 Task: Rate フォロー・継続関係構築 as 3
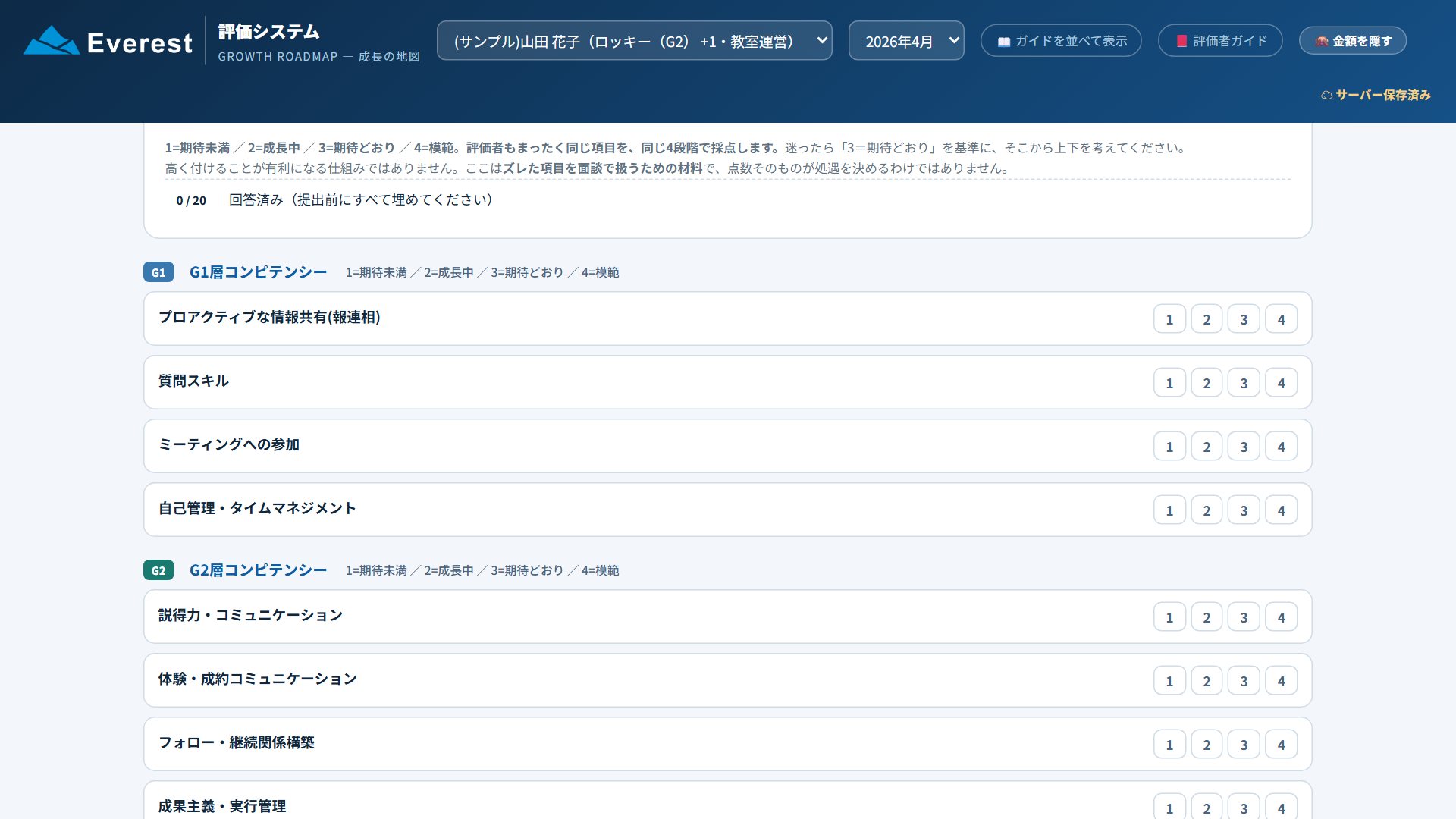[x=1244, y=745]
